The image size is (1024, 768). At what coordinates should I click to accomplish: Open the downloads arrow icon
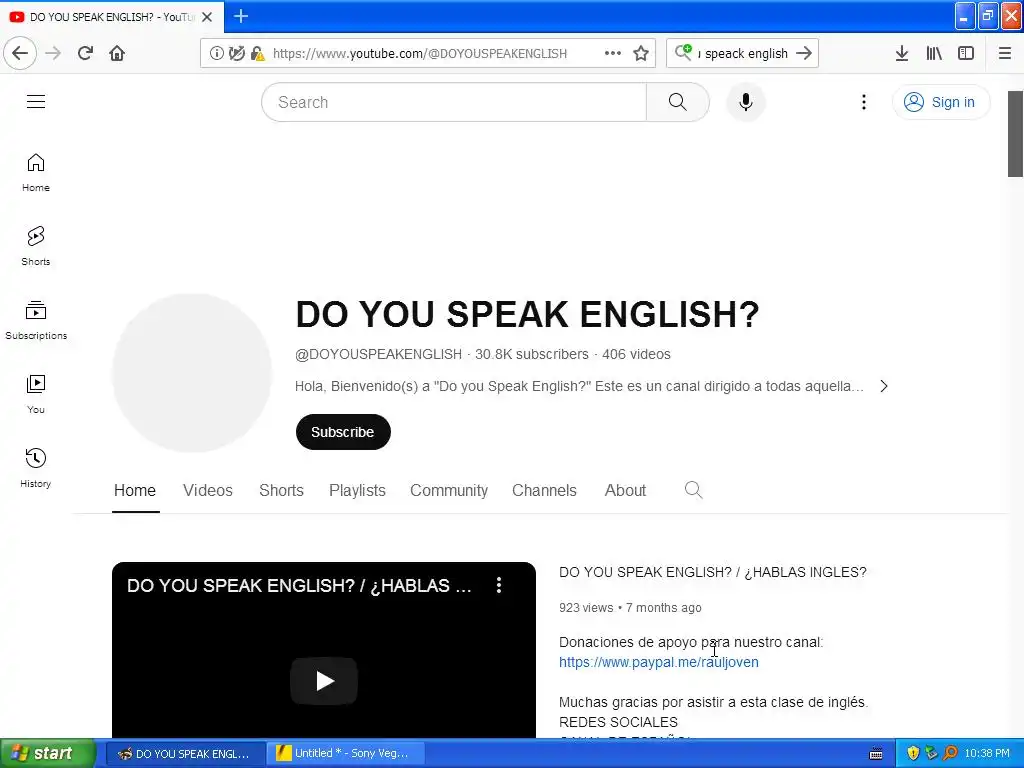click(x=902, y=53)
